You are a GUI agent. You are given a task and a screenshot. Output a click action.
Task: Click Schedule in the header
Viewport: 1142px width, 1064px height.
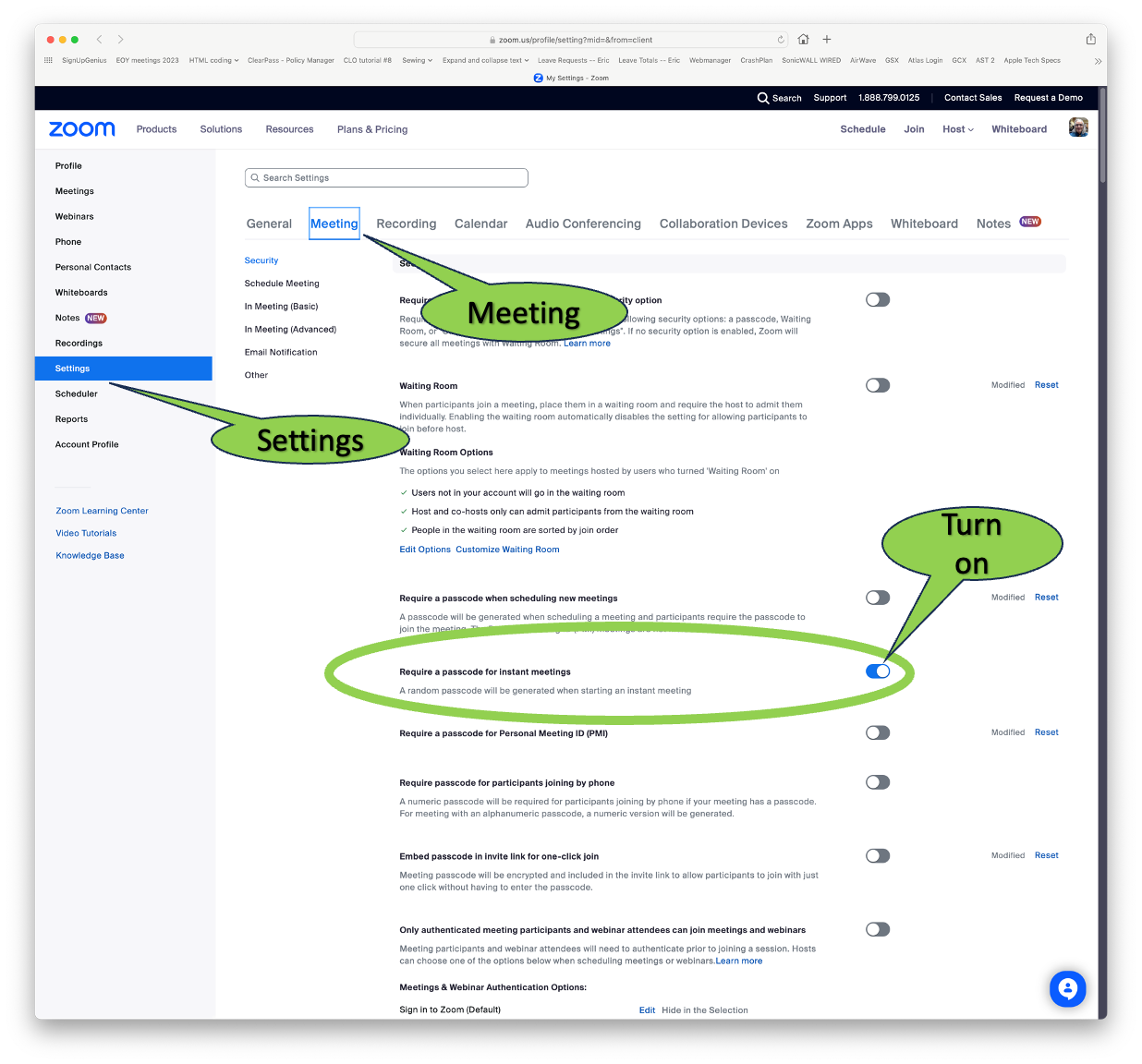(863, 129)
